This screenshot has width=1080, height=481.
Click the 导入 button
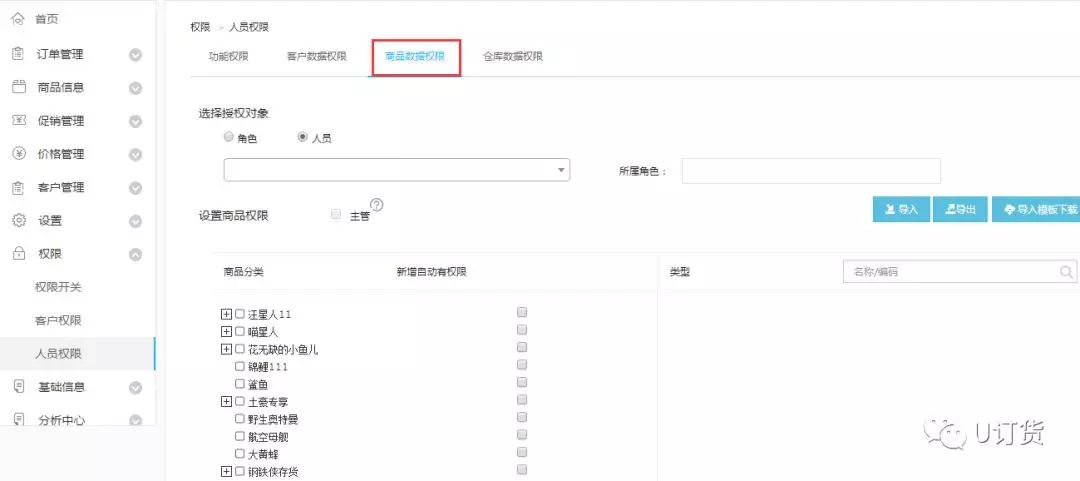(x=902, y=209)
